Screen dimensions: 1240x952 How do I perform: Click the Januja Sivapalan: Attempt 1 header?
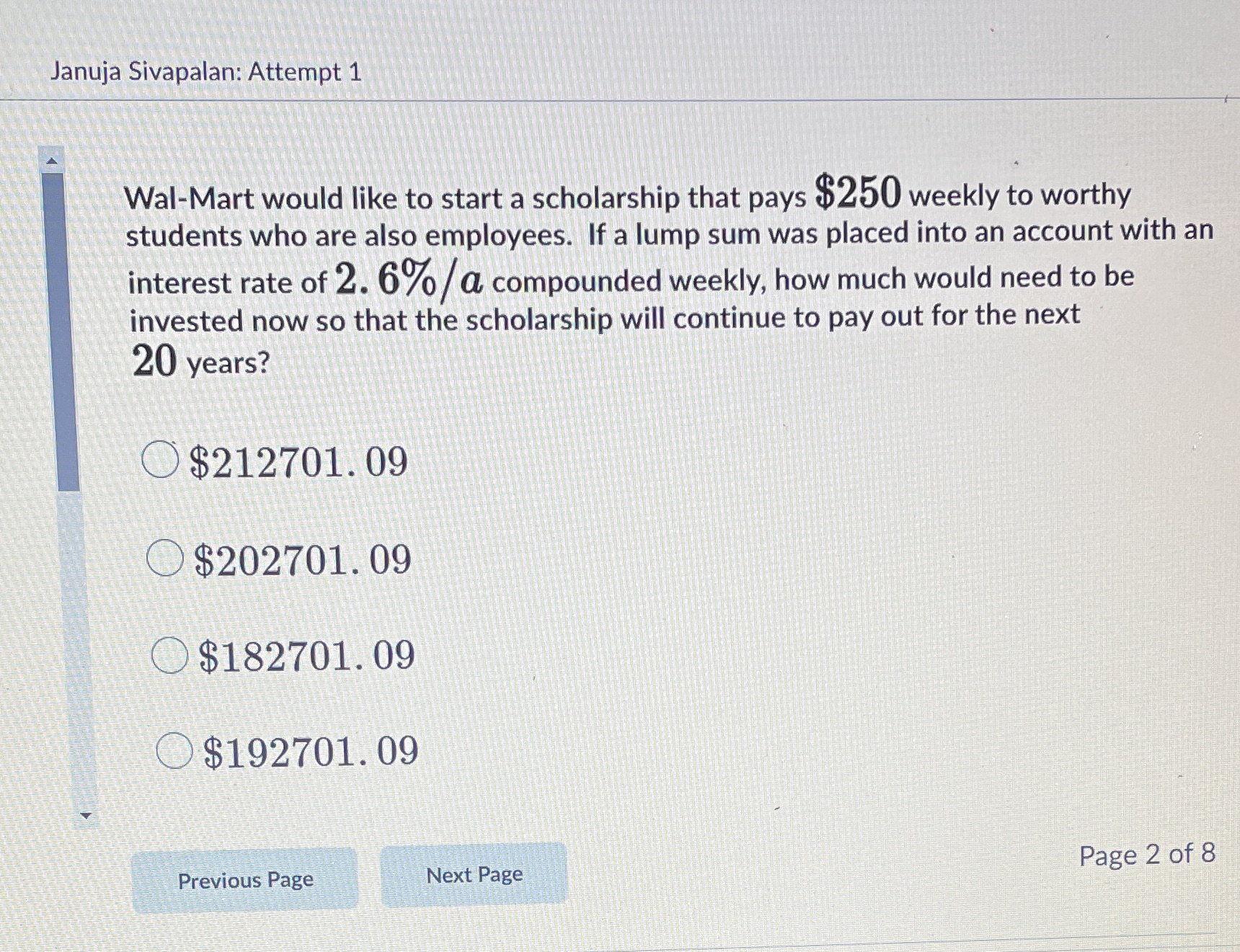point(205,71)
